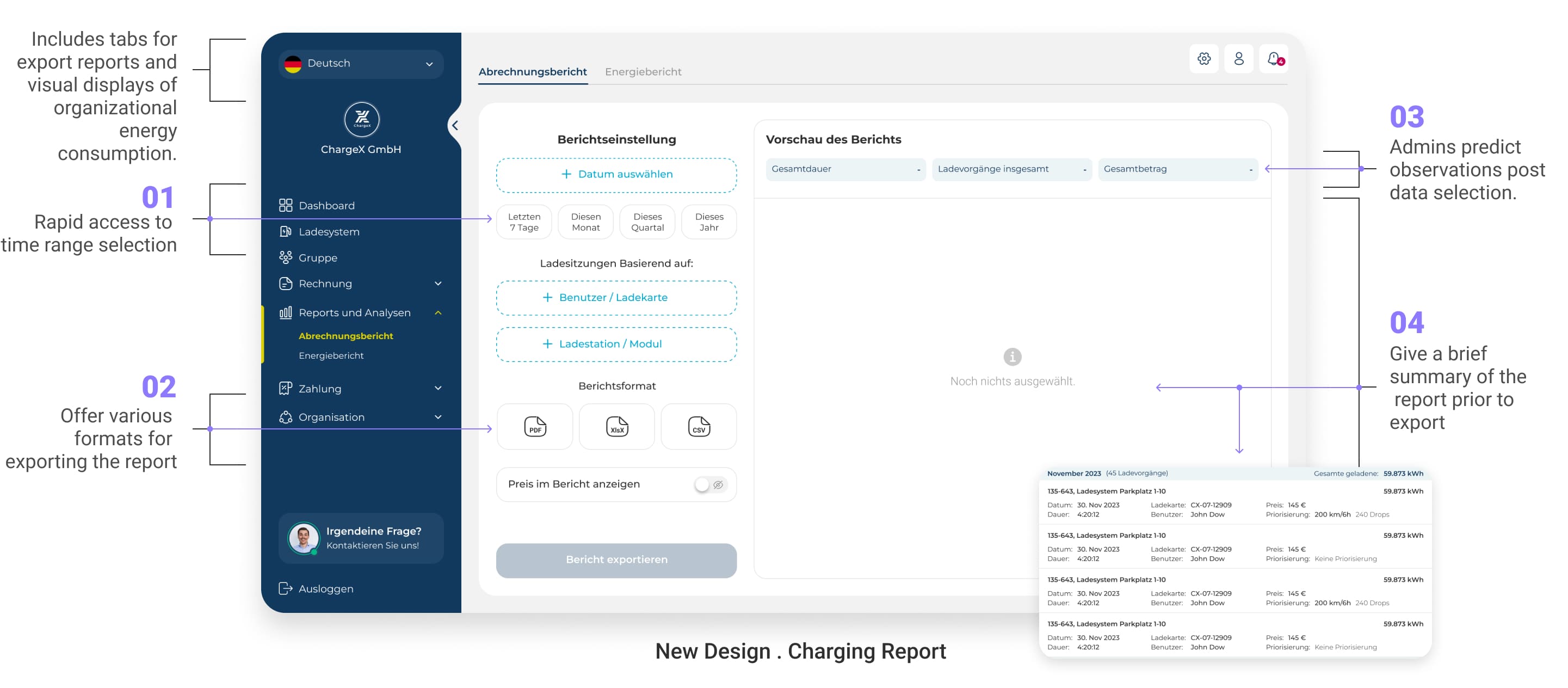1568x688 pixels.
Task: Select the Letzten 7 Tage range
Action: click(x=523, y=222)
